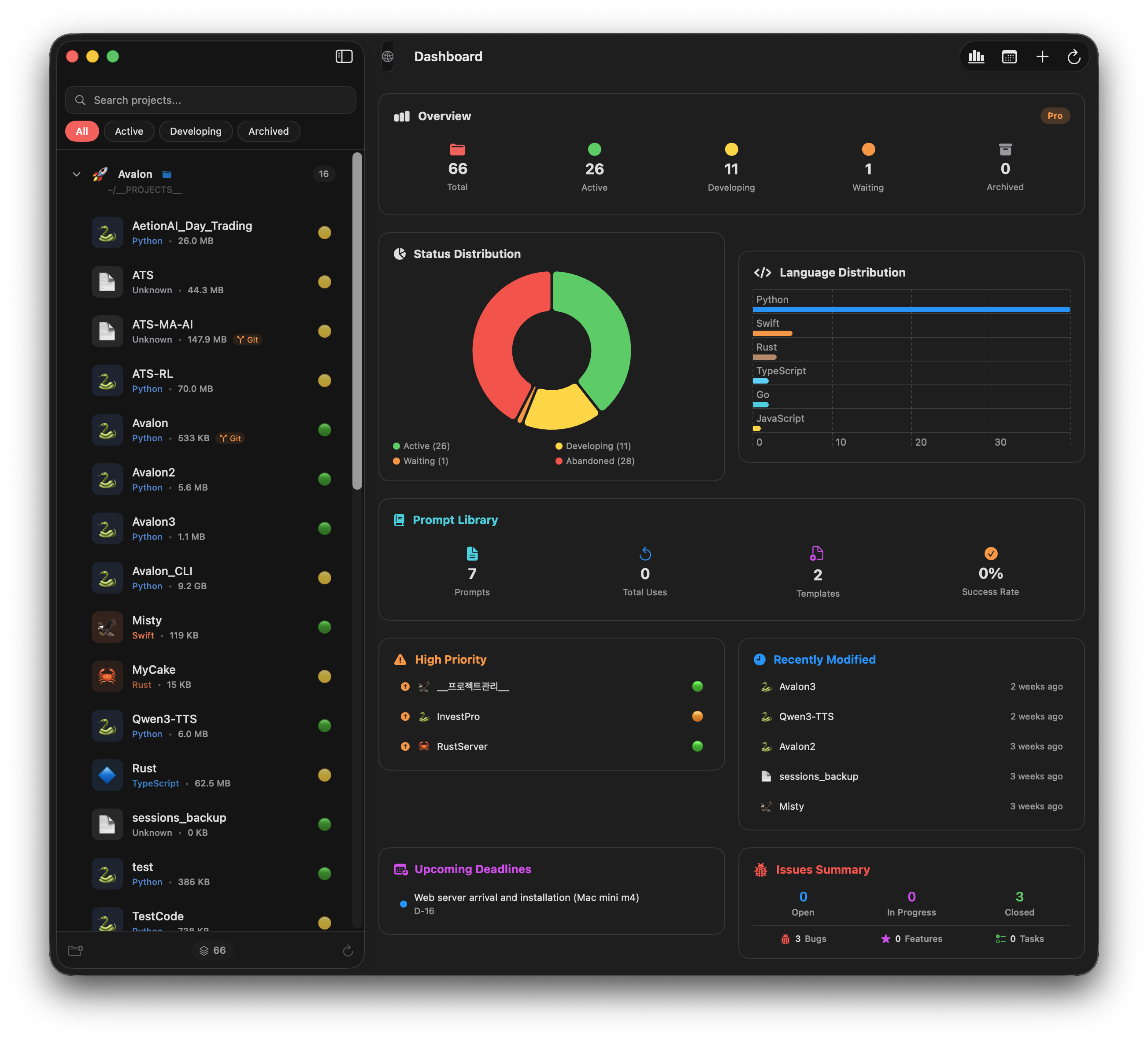Screen dimensions: 1148x1041
Task: Collapse the Avalon project group chevron
Action: pos(76,174)
